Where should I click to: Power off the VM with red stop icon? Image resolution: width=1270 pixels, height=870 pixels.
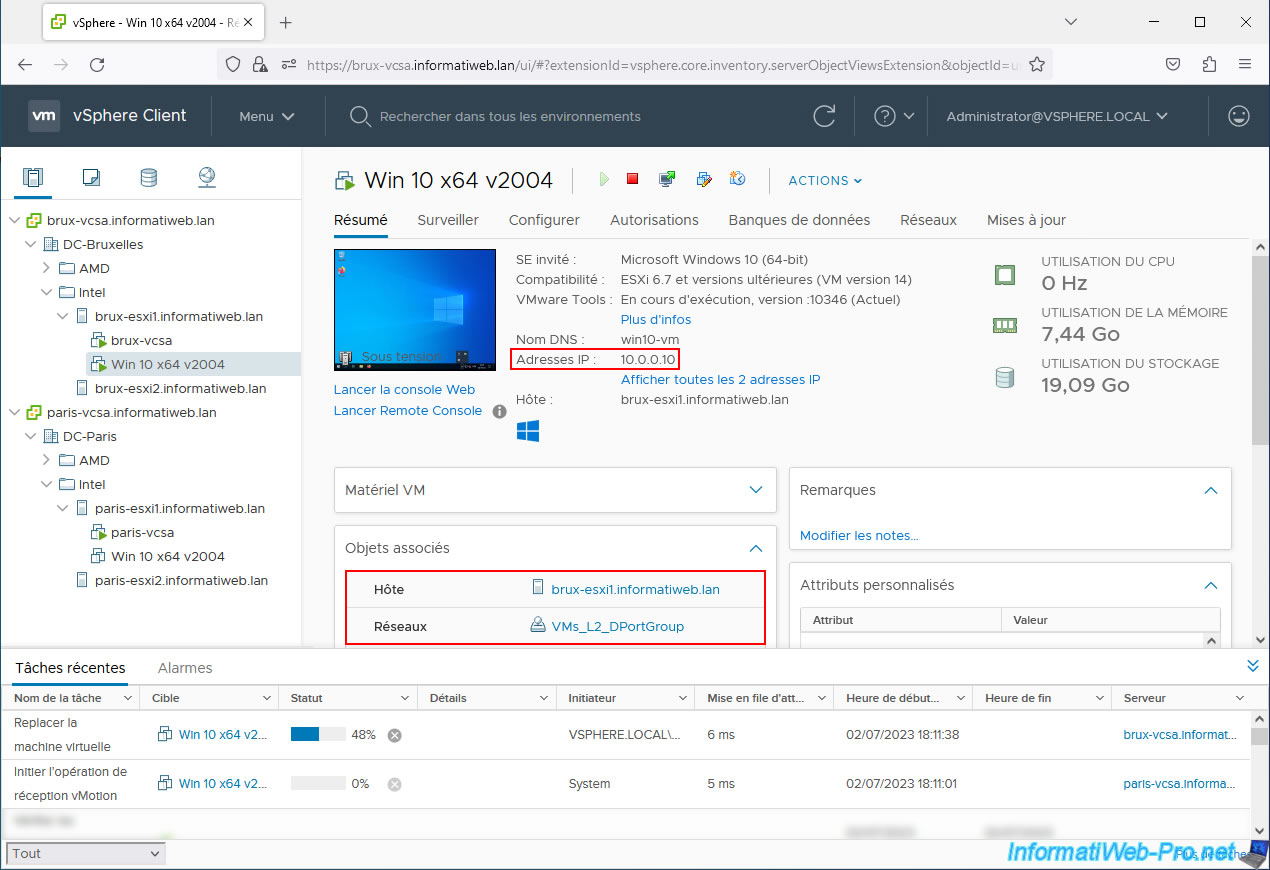click(x=632, y=179)
